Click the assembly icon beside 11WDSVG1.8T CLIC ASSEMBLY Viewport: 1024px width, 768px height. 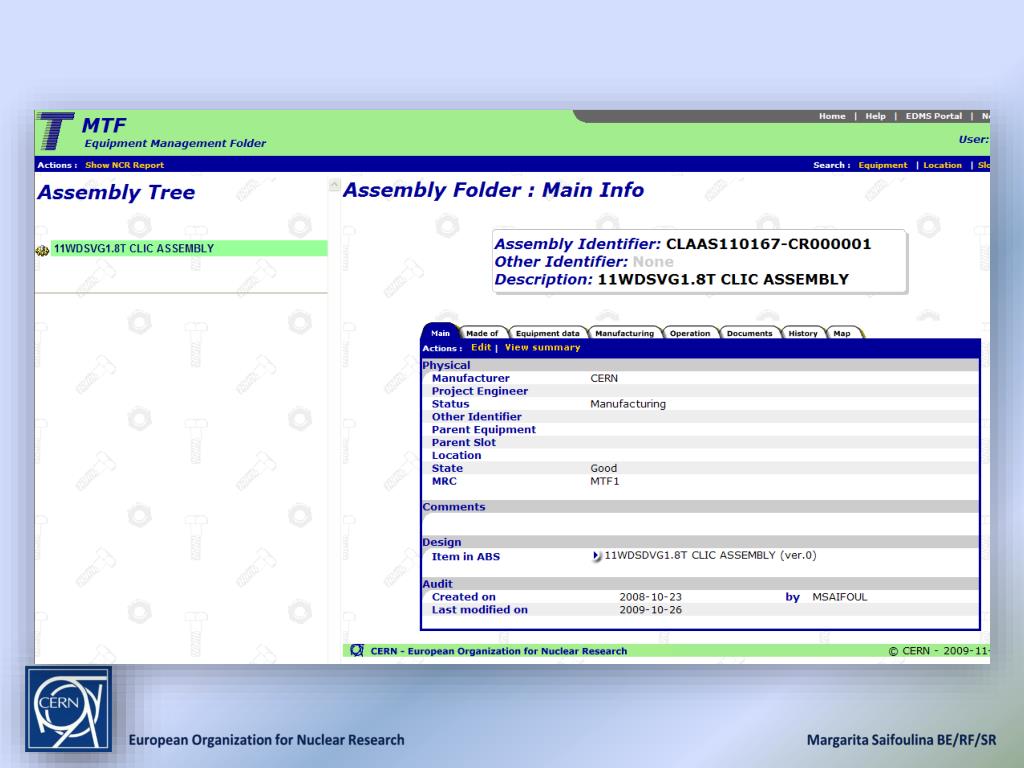[42, 250]
